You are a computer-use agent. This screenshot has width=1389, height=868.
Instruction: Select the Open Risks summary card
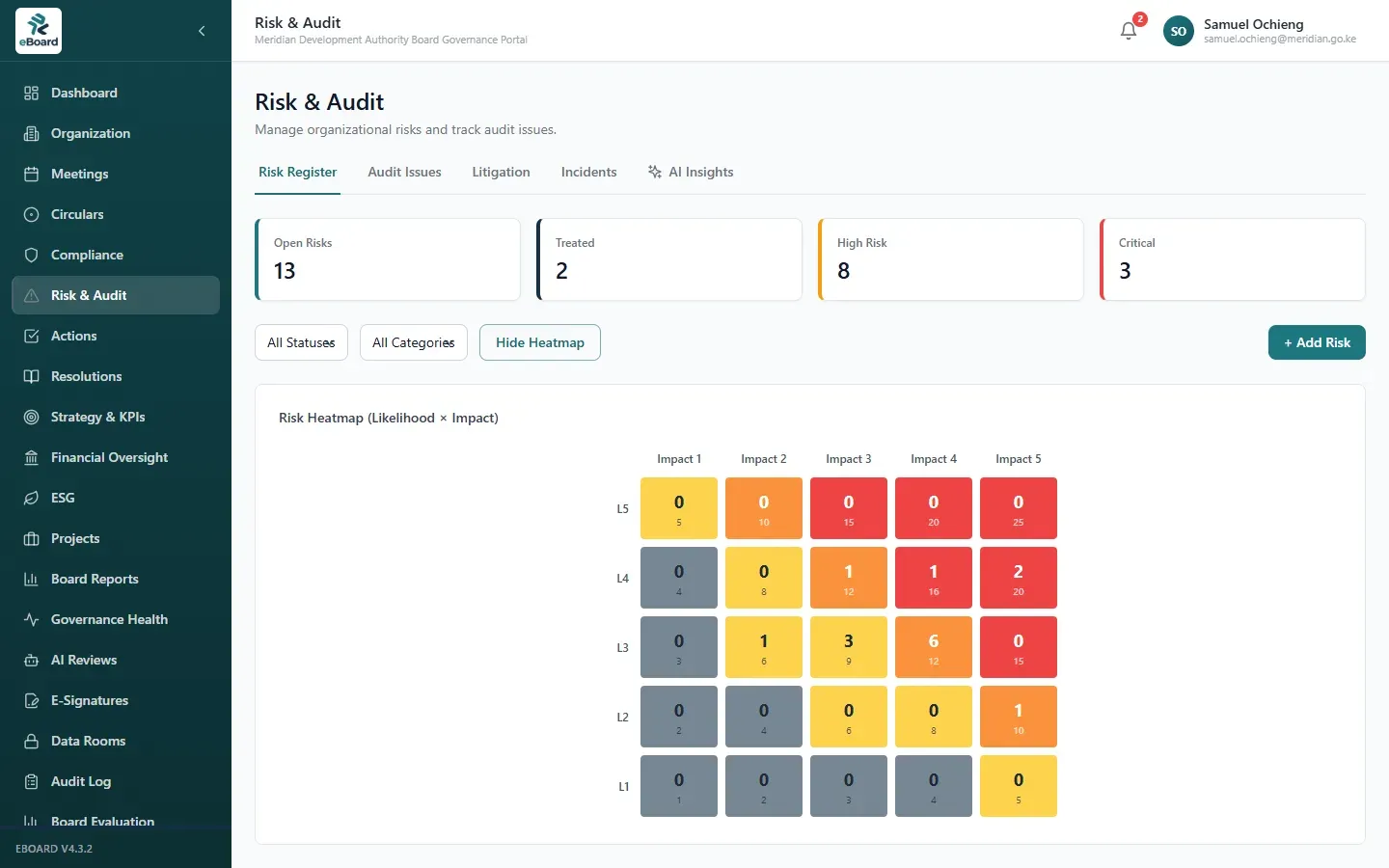pyautogui.click(x=388, y=259)
